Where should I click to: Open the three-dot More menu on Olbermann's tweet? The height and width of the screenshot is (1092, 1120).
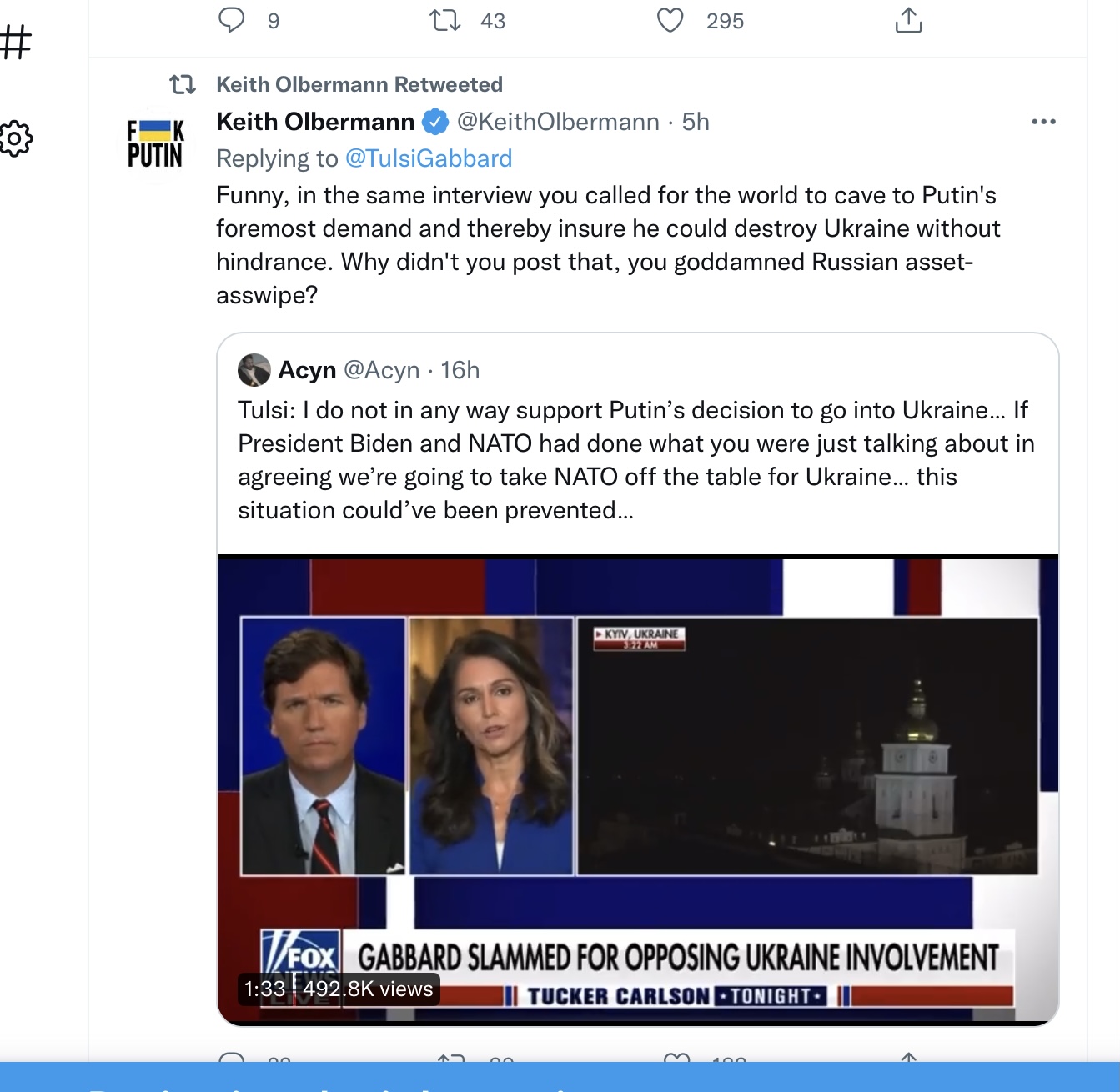point(1043,122)
